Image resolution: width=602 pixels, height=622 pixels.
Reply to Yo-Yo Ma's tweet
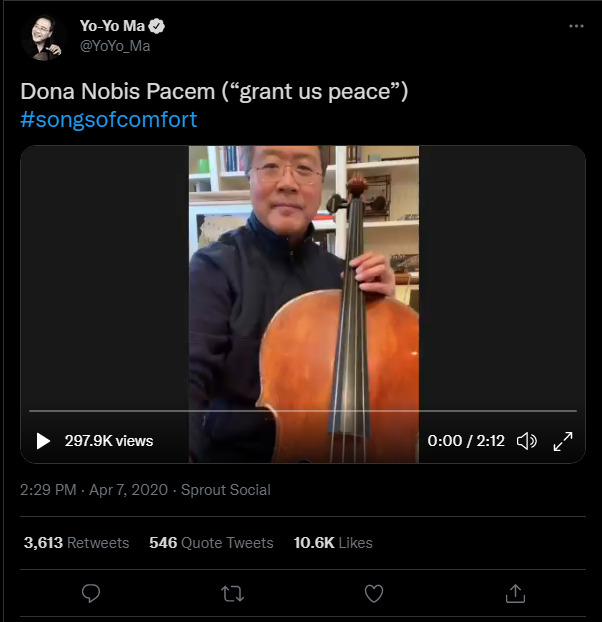tap(91, 593)
